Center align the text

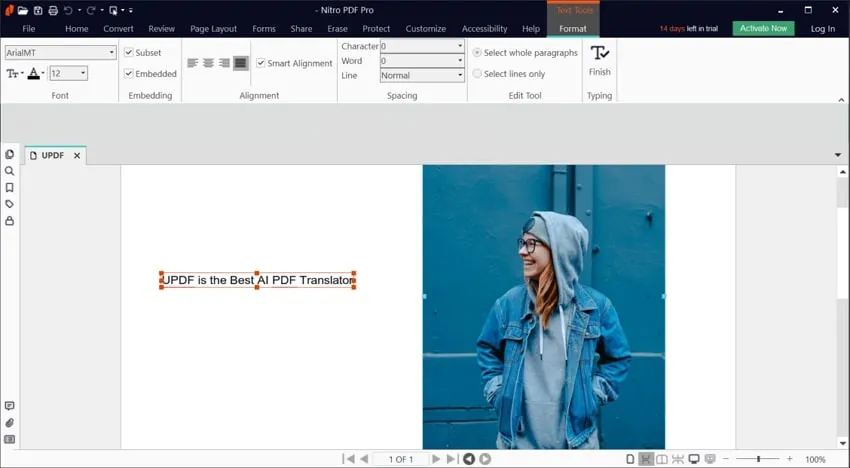click(x=208, y=63)
